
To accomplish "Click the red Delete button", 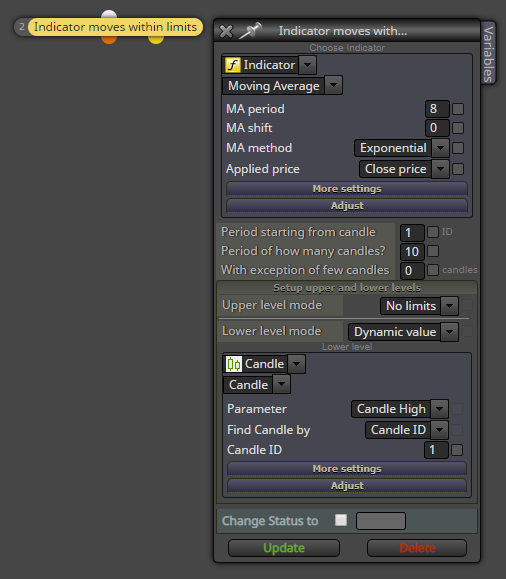I will tap(417, 548).
